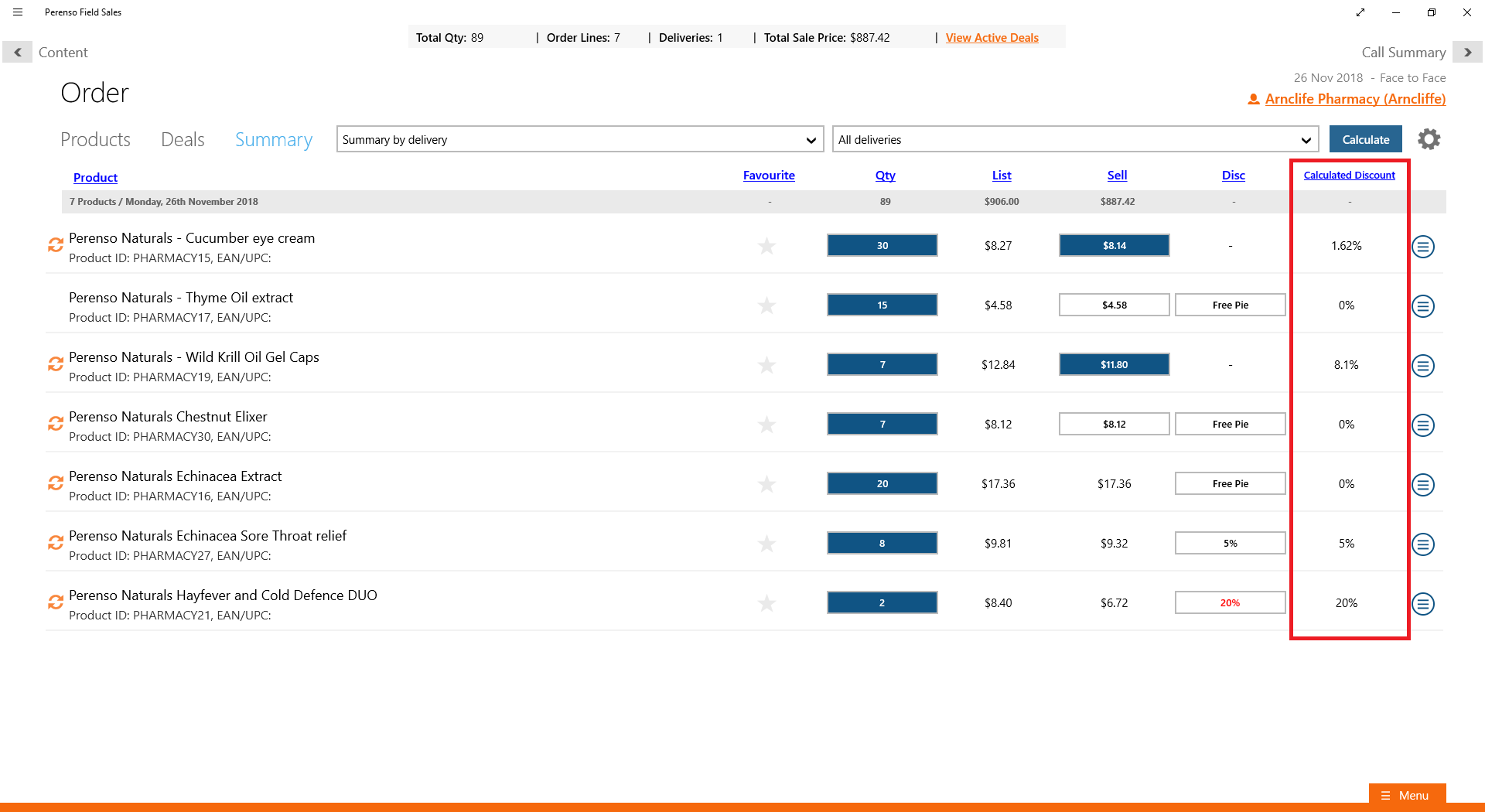Favourite the Hayfever and Cold Defence DUO product

[x=766, y=603]
